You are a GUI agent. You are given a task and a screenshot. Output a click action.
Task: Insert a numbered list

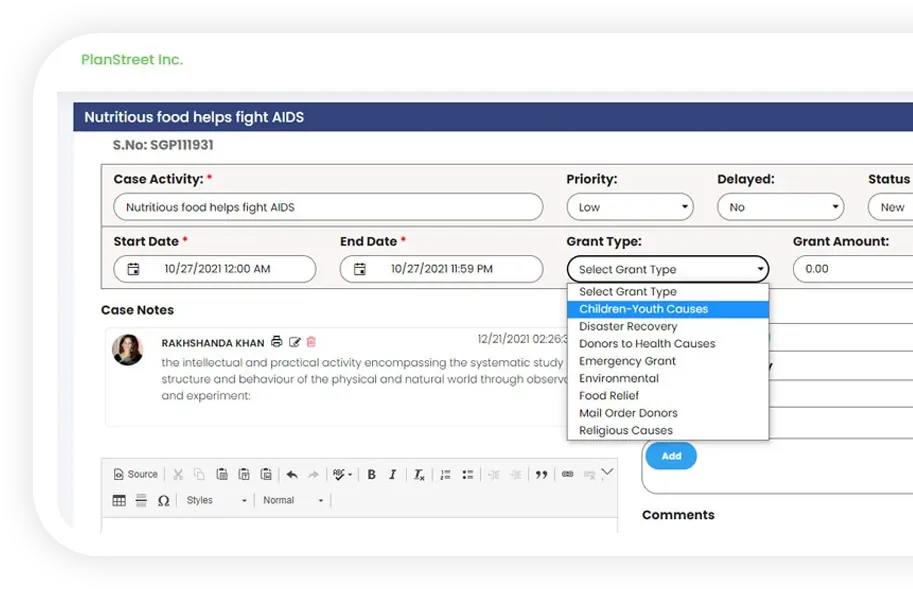pyautogui.click(x=446, y=475)
